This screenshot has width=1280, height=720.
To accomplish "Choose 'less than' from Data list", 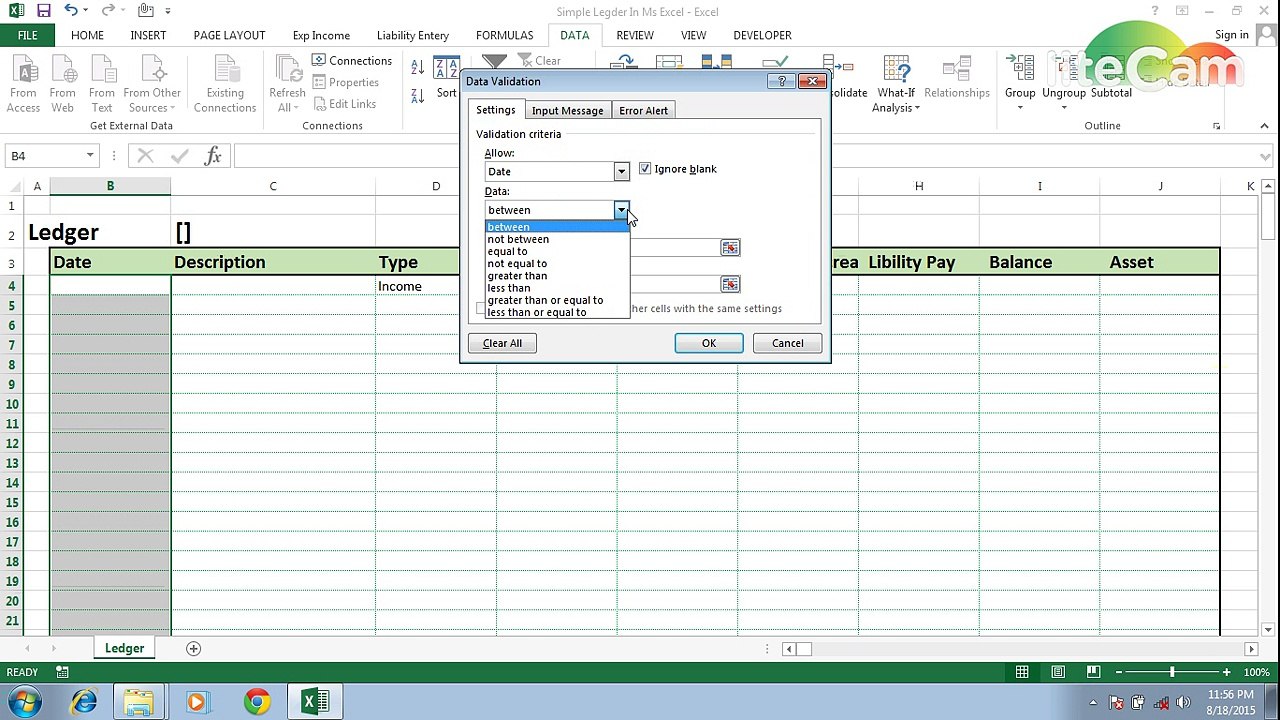I will click(509, 288).
